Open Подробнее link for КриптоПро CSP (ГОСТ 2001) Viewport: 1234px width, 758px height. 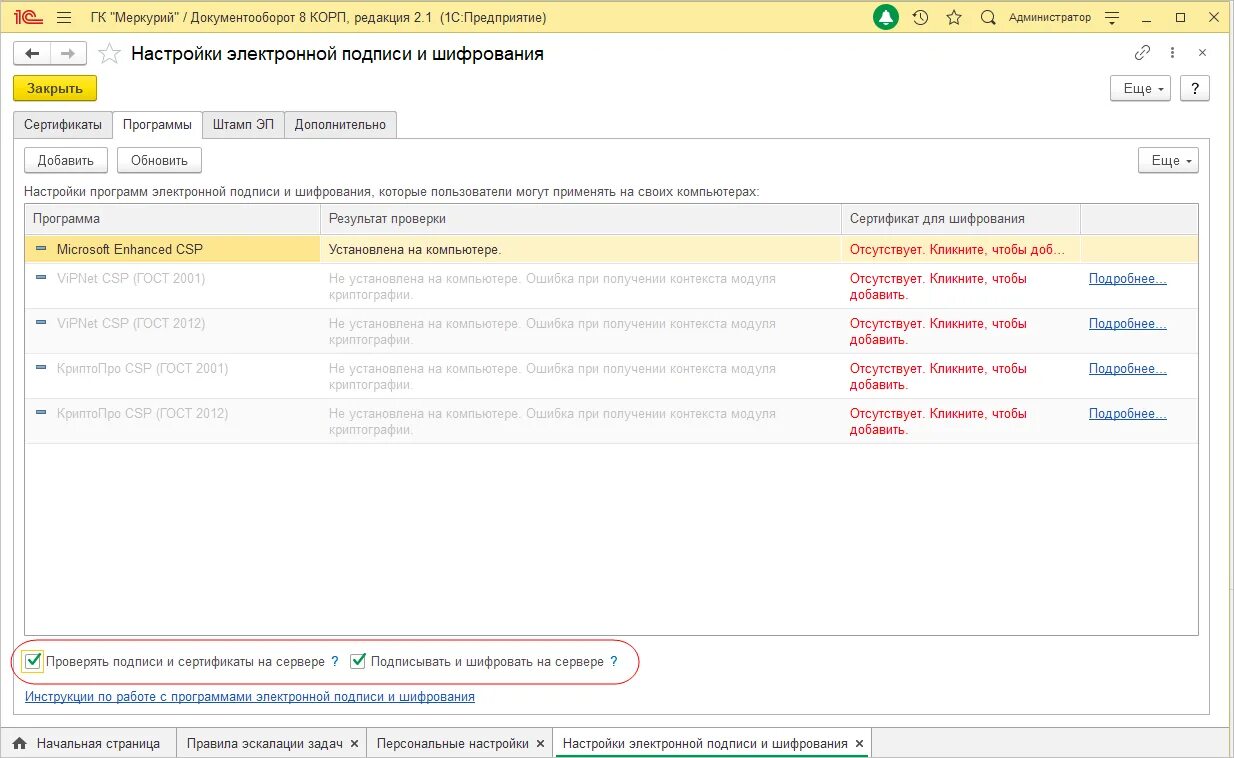point(1128,369)
